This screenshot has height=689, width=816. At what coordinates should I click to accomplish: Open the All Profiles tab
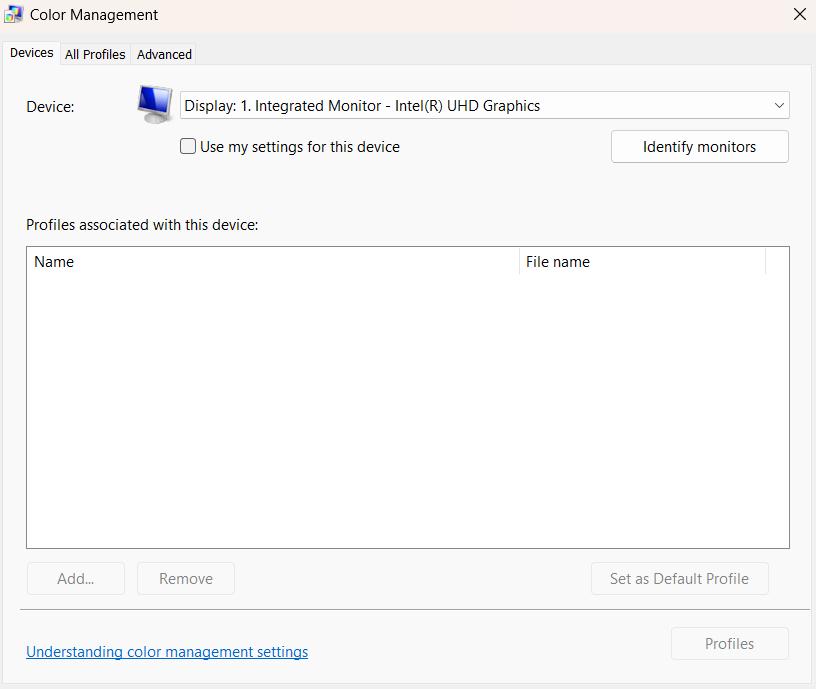[x=95, y=54]
